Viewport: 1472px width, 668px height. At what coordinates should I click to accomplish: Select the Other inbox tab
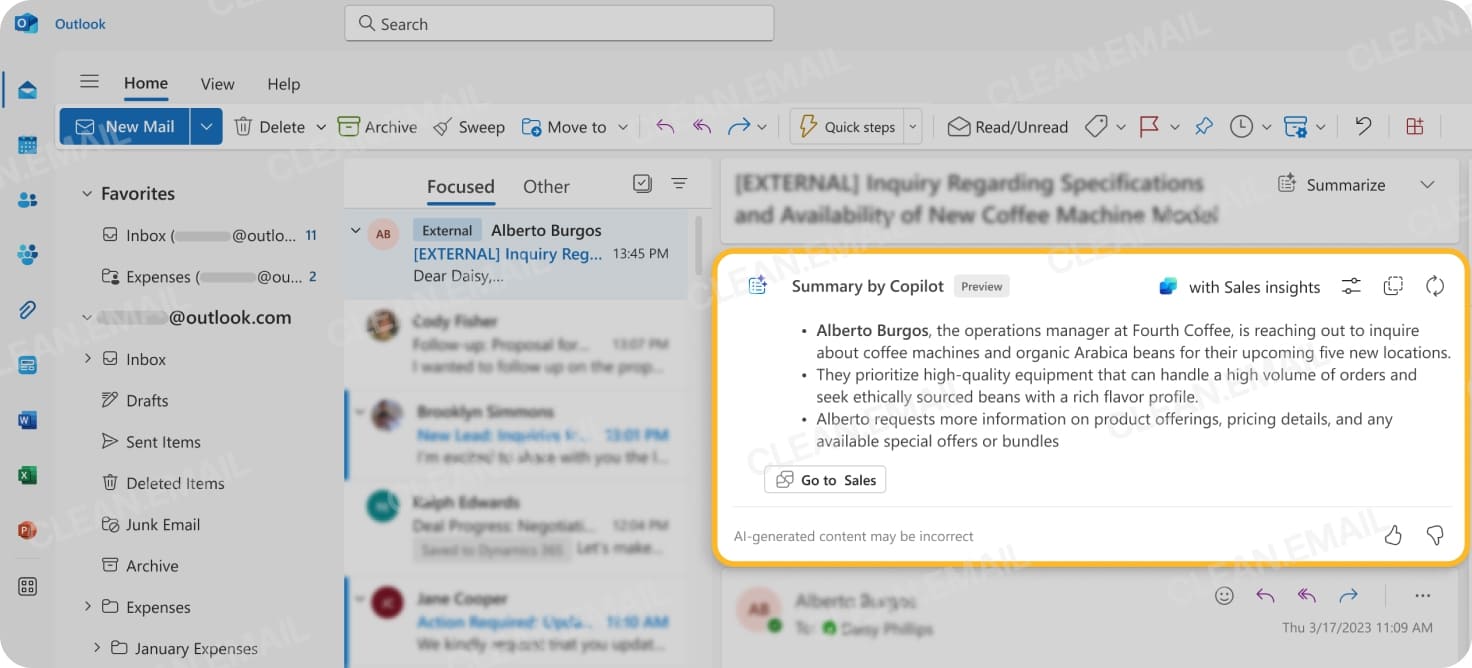(x=546, y=186)
